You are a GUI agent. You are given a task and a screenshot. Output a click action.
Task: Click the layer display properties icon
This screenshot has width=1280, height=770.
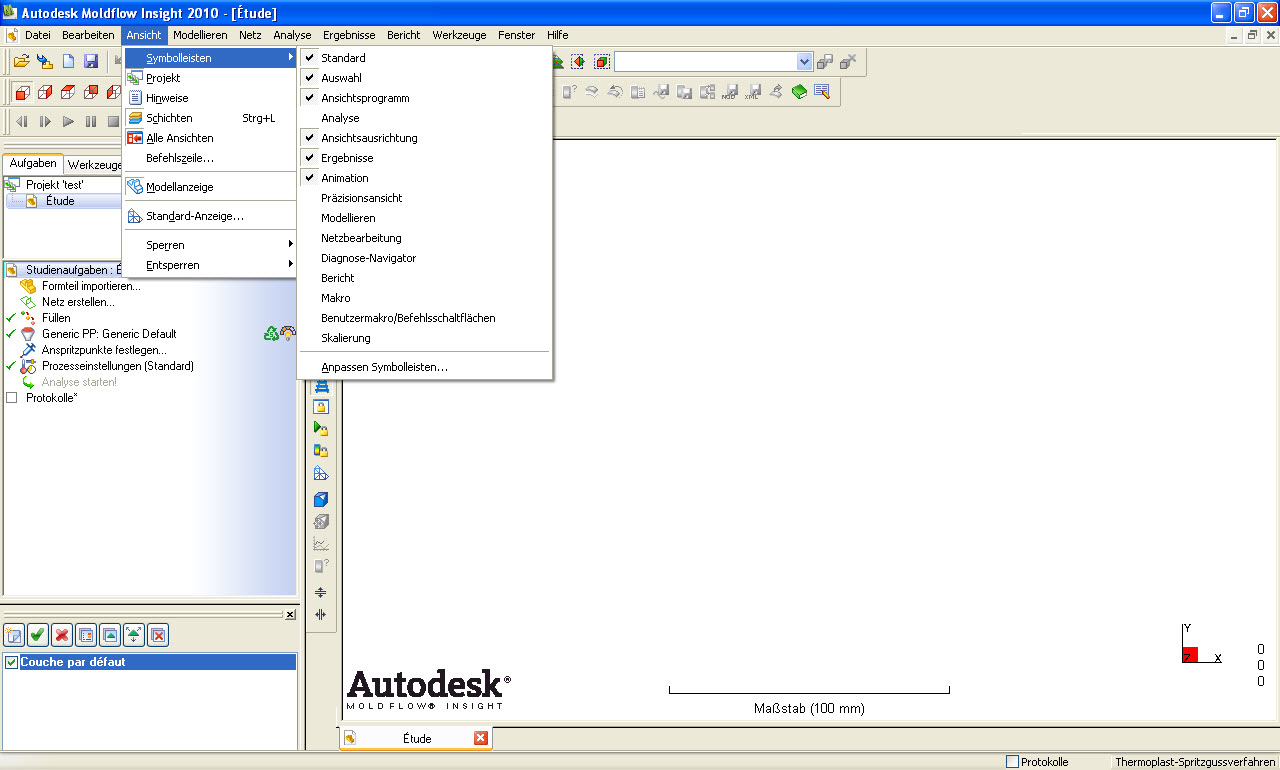click(86, 634)
